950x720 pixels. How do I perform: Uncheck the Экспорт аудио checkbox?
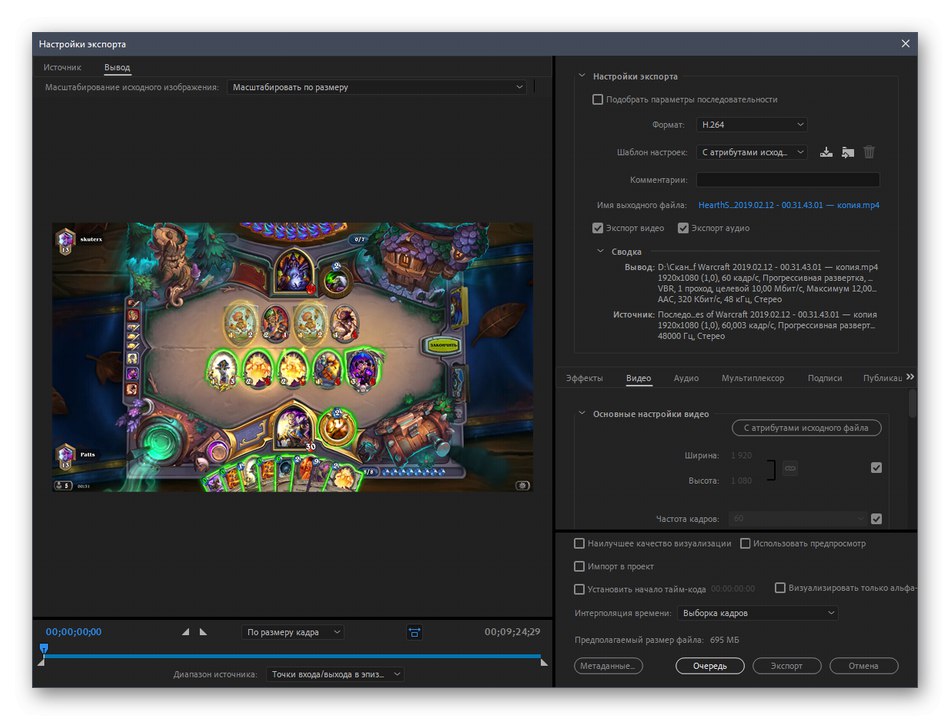683,228
